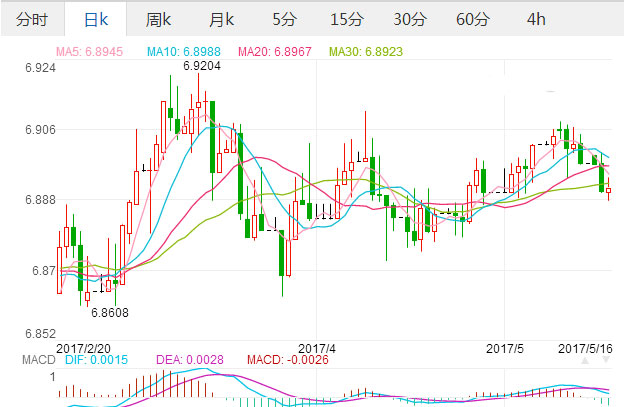Click the 6.888 y-axis value
624x407 pixels.
click(x=40, y=200)
